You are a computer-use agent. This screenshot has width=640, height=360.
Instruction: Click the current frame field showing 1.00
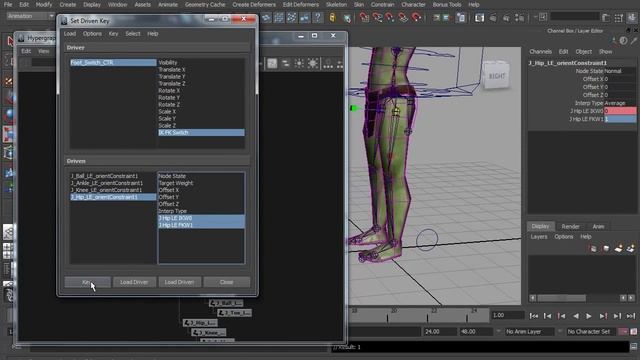coord(507,315)
